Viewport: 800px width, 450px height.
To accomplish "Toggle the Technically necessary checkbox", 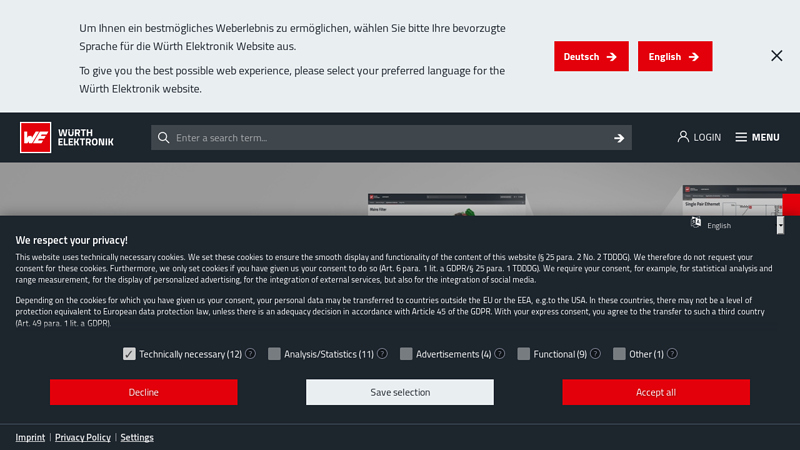I will (x=129, y=354).
